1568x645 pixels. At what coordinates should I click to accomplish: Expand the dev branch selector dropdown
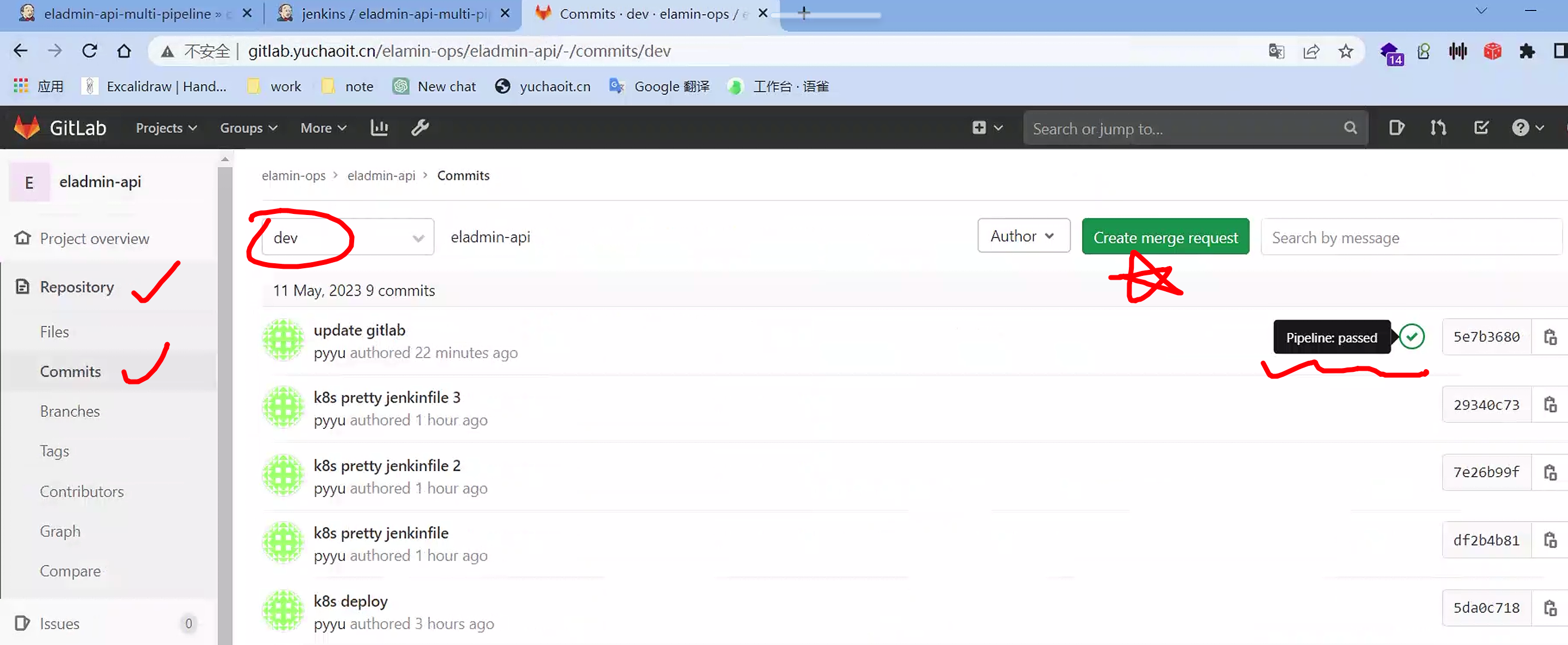(348, 237)
